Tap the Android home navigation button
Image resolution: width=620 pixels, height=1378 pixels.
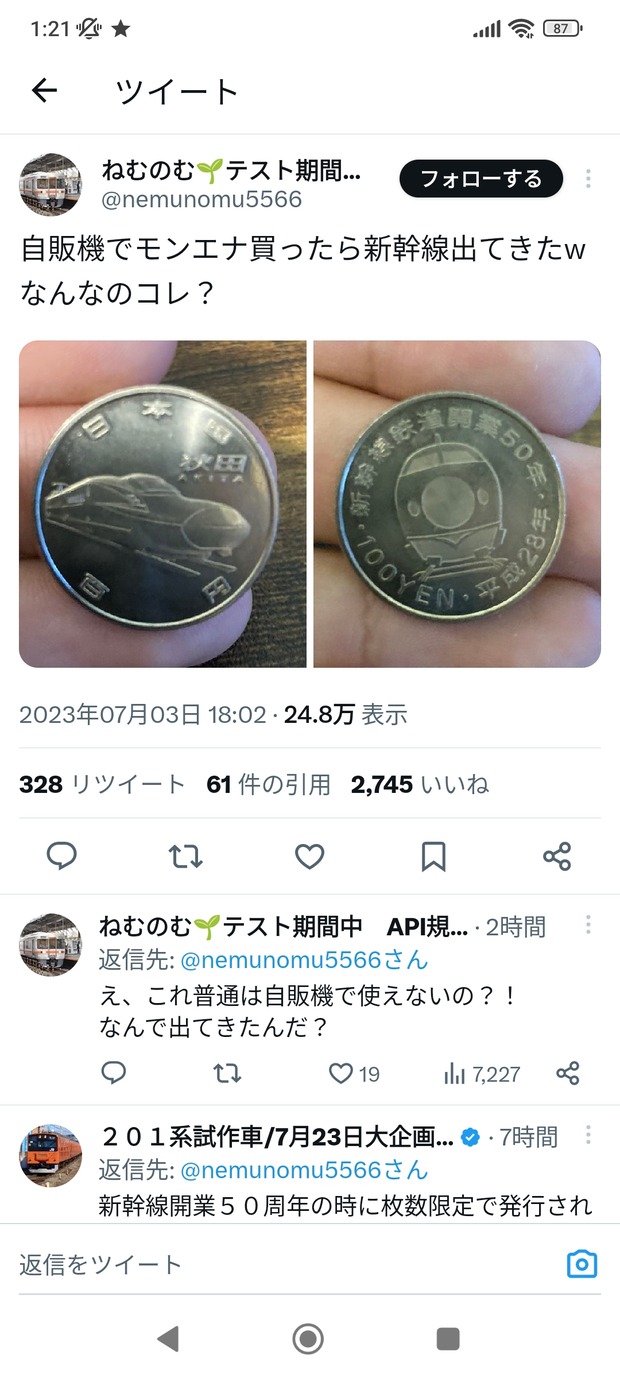click(308, 1338)
